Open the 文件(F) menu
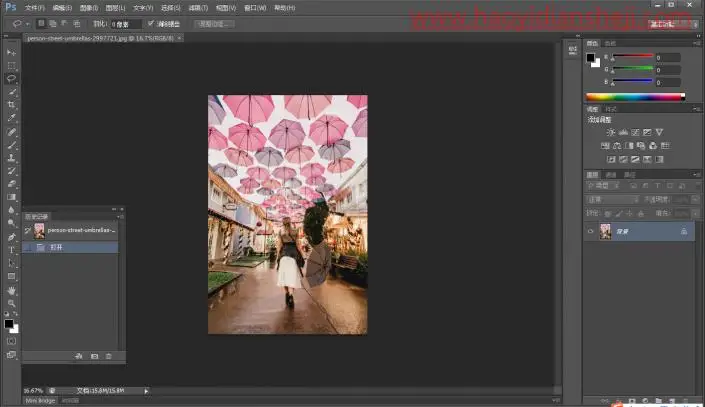 35,8
